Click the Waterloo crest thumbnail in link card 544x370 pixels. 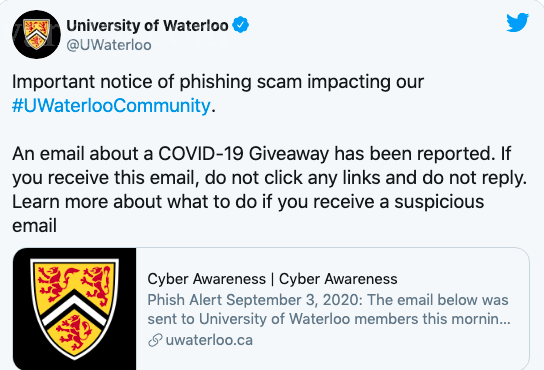[75, 309]
